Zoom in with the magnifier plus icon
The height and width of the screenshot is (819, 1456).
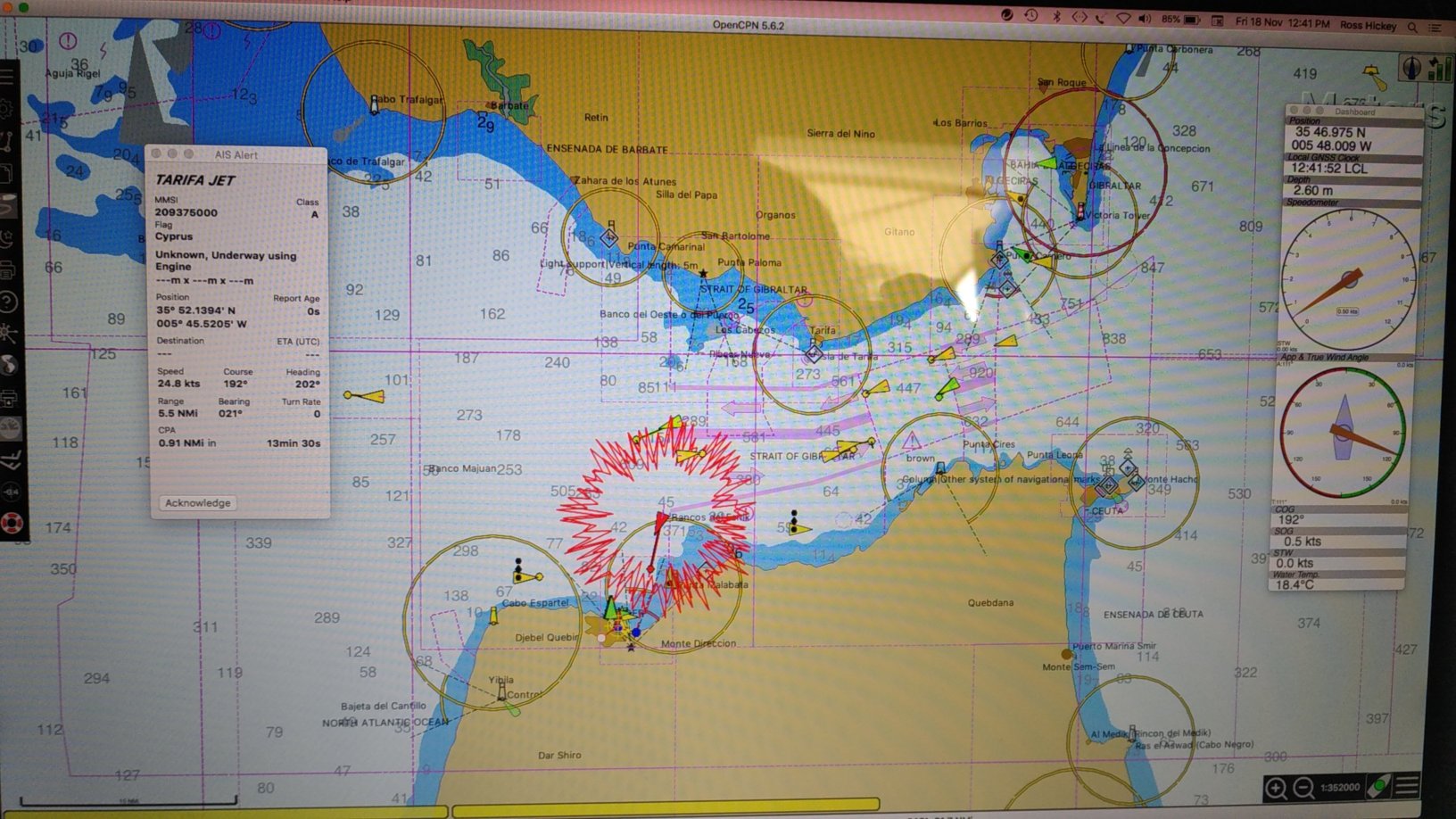tap(1276, 788)
